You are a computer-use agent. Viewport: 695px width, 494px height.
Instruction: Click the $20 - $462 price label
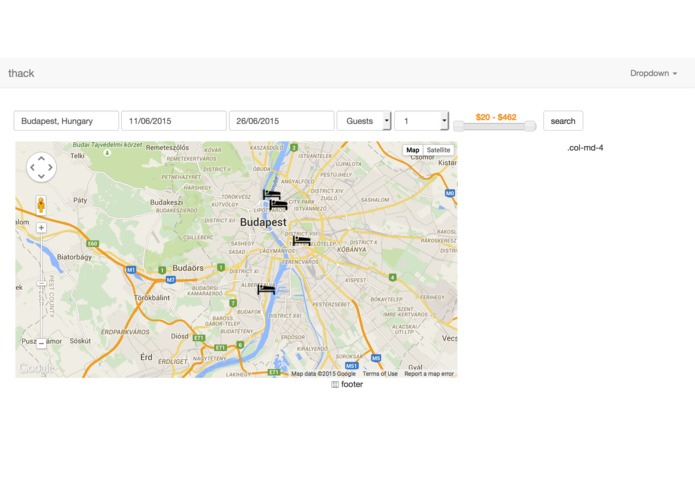pos(496,117)
